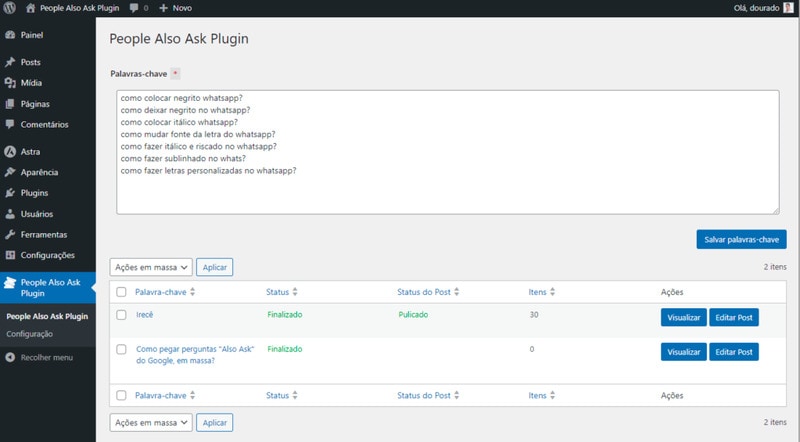The width and height of the screenshot is (800, 442).
Task: Click the top Aplicar button
Action: pos(214,267)
